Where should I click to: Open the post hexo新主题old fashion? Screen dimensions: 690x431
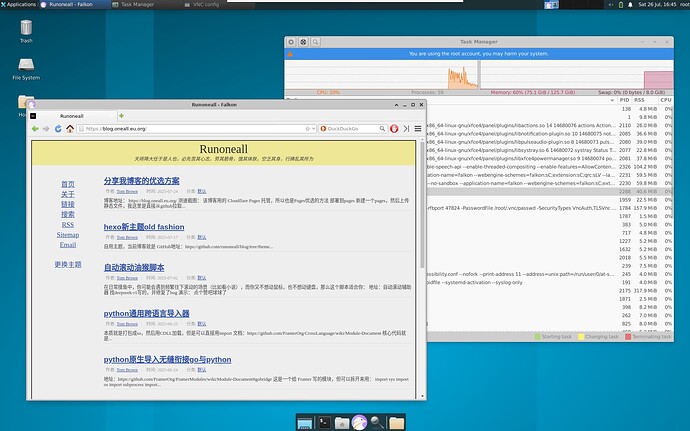coord(144,227)
